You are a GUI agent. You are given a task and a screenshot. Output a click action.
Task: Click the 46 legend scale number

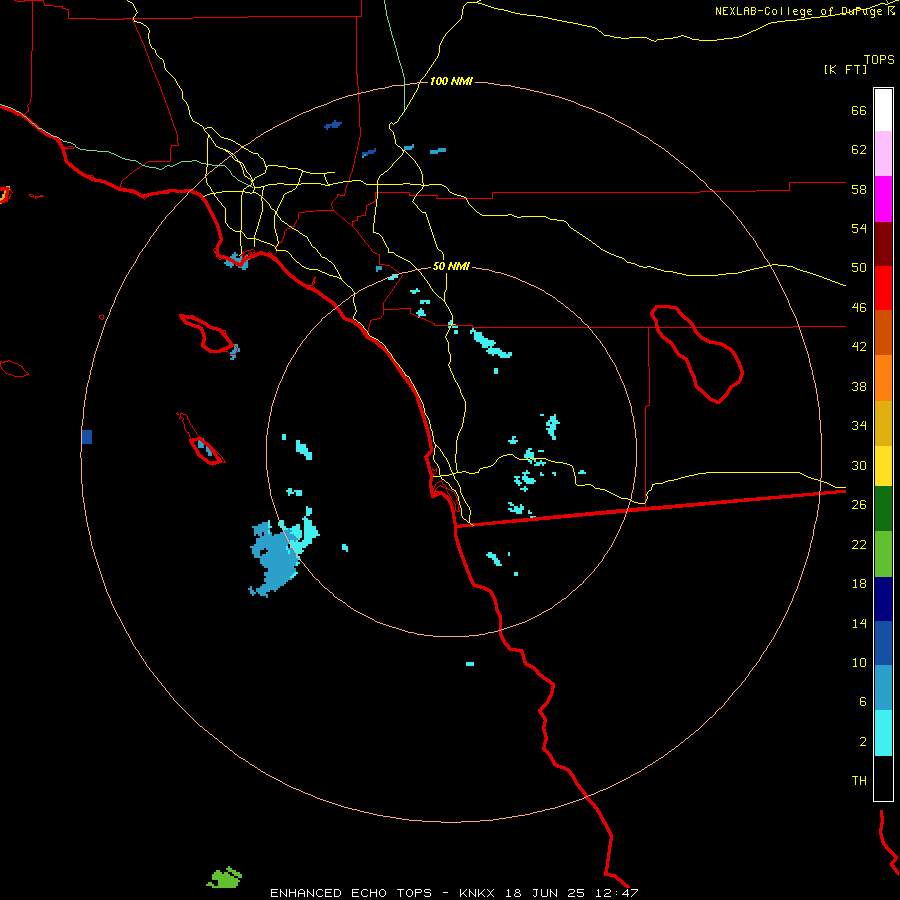tap(859, 308)
